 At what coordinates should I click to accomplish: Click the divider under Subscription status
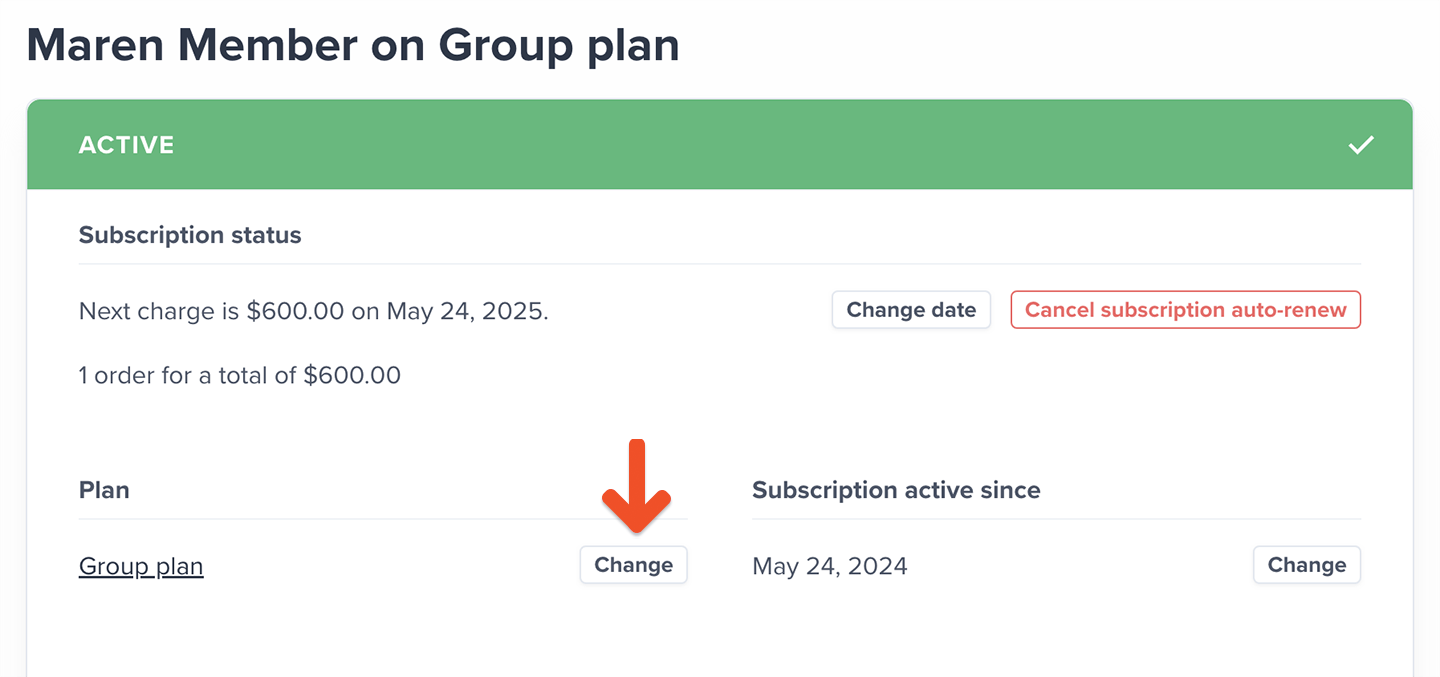pyautogui.click(x=720, y=262)
